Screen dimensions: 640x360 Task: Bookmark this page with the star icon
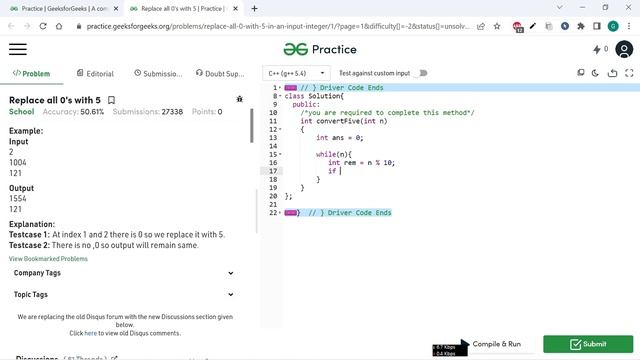coord(497,26)
